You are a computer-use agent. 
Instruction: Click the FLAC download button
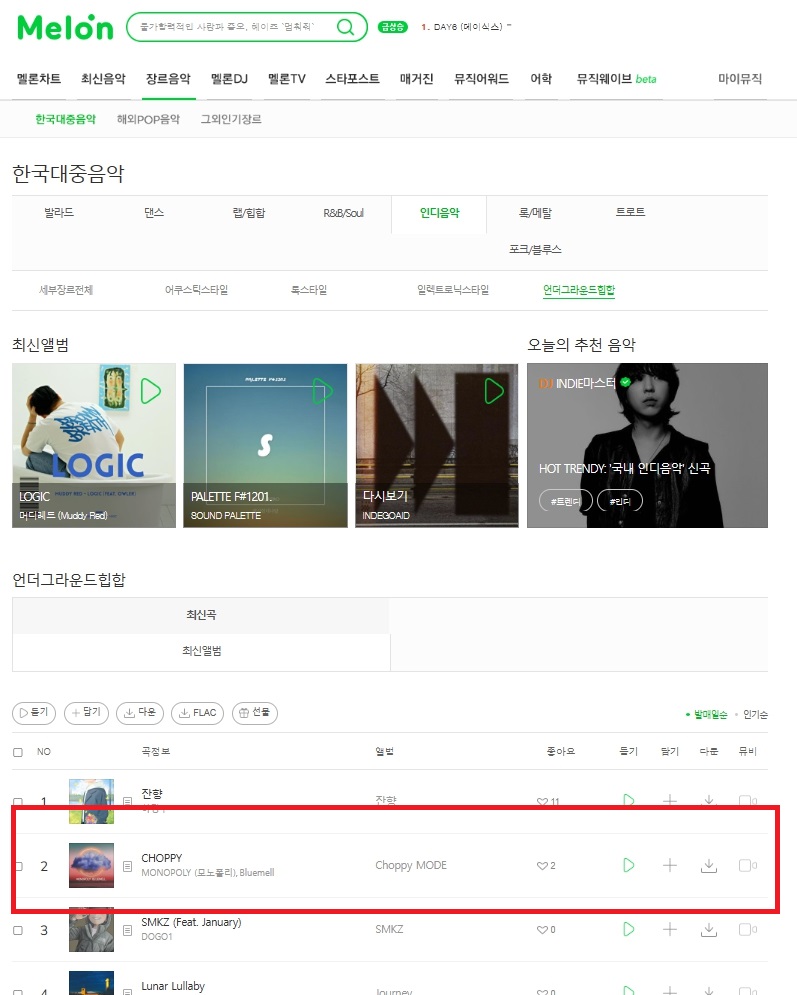point(197,713)
